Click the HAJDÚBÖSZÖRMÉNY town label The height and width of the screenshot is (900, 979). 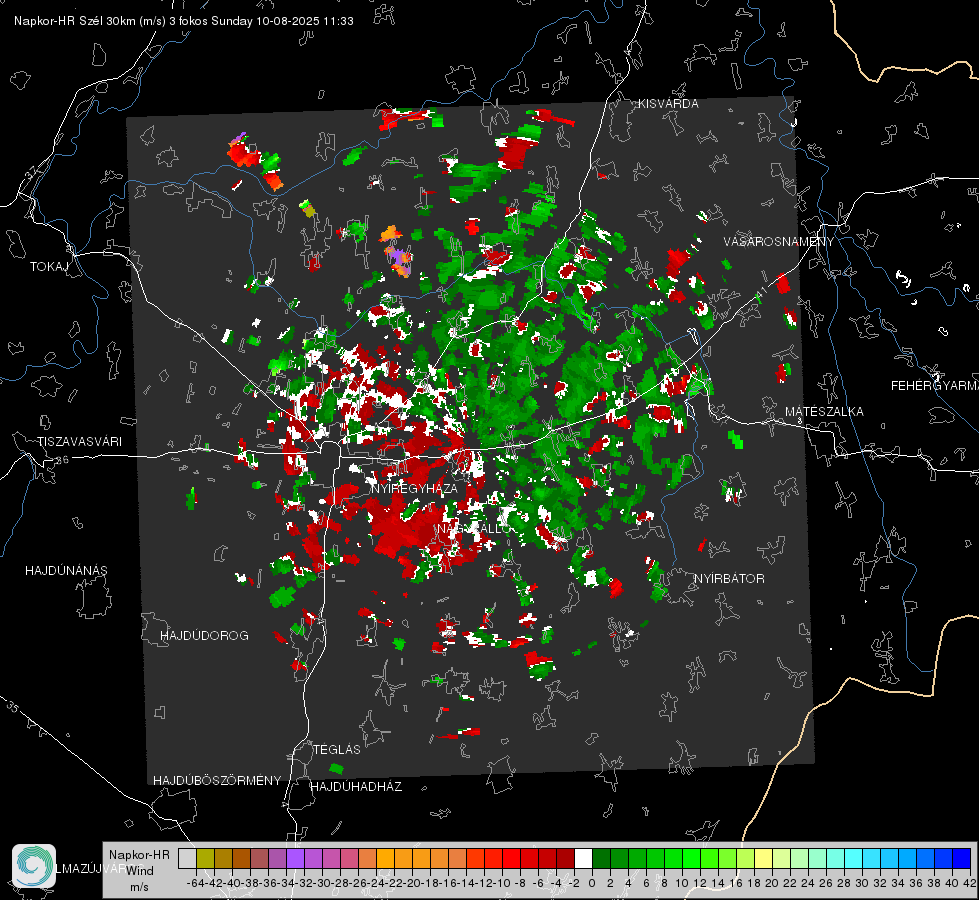(x=217, y=780)
